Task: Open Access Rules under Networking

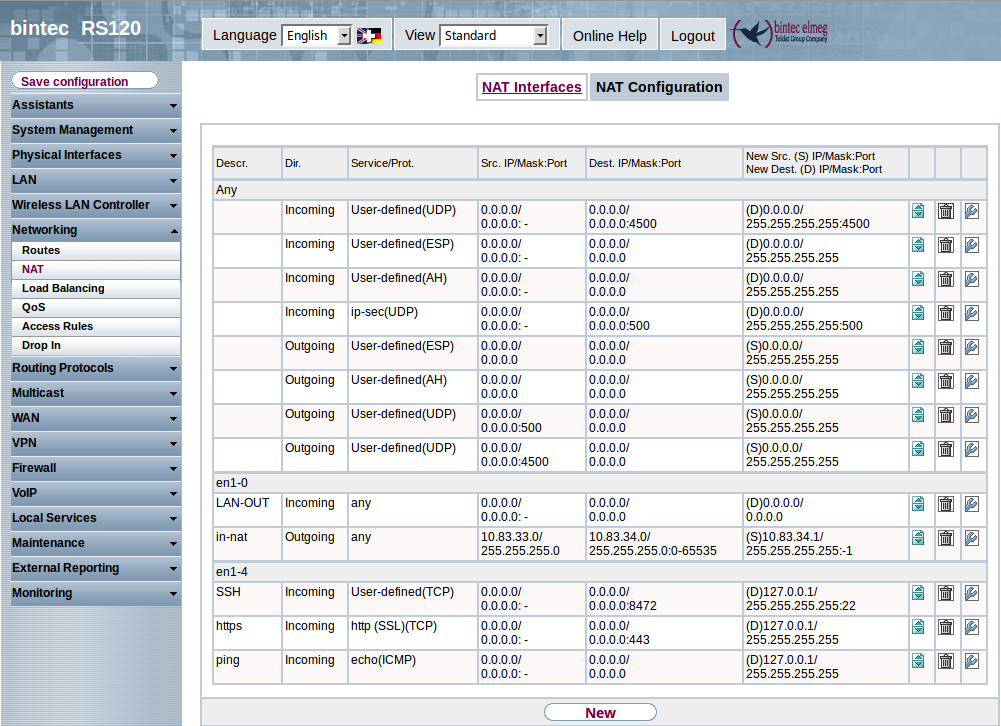Action: coord(58,326)
